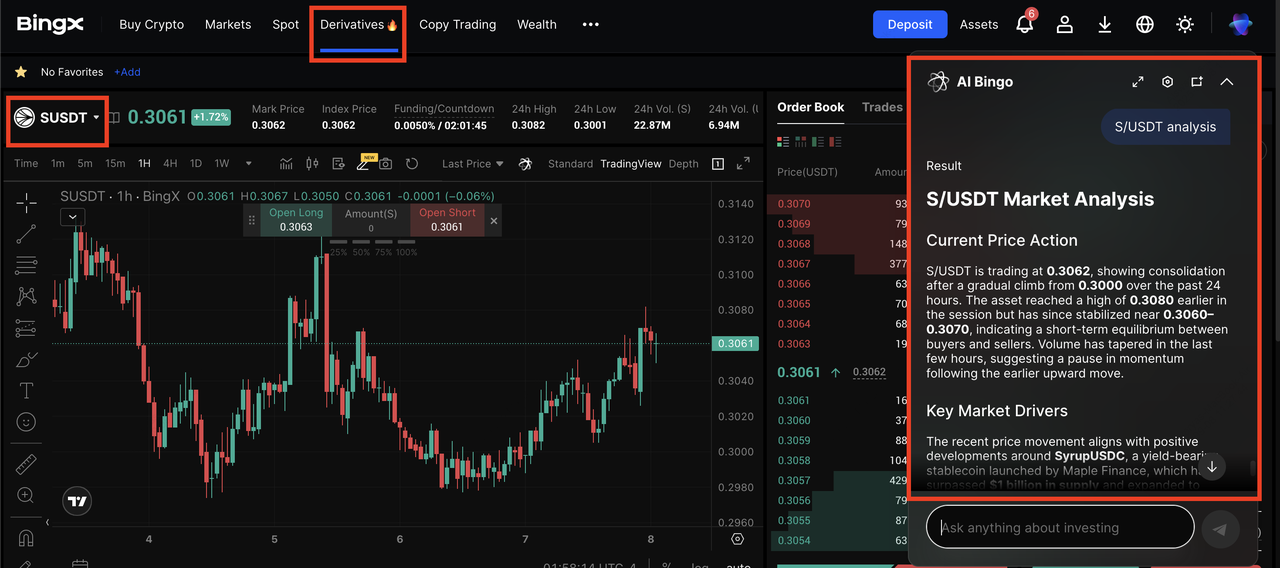
Task: Collapse the chart legend chevron
Action: tap(71, 216)
